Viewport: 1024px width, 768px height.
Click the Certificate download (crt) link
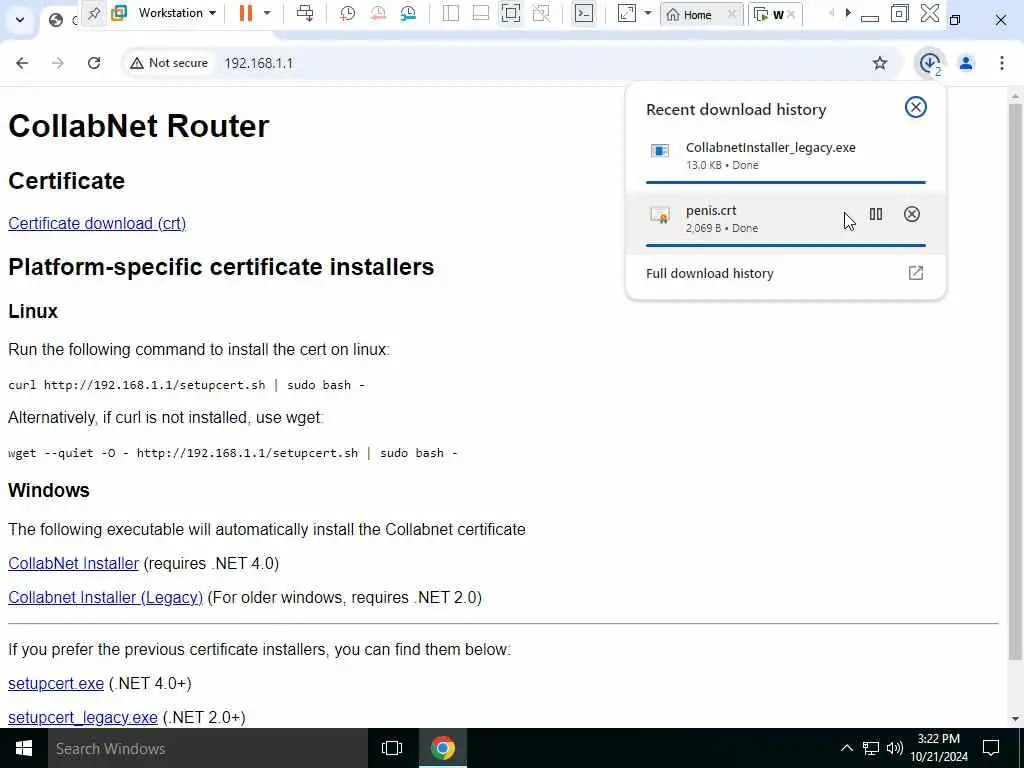coord(97,223)
